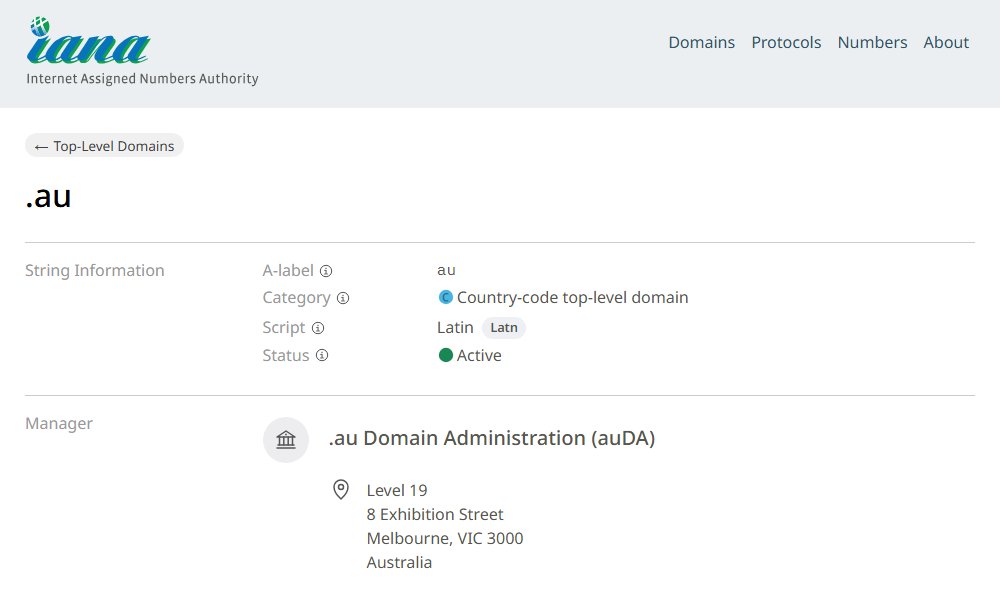This screenshot has width=1000, height=600.
Task: Open the Protocols menu
Action: [x=786, y=42]
